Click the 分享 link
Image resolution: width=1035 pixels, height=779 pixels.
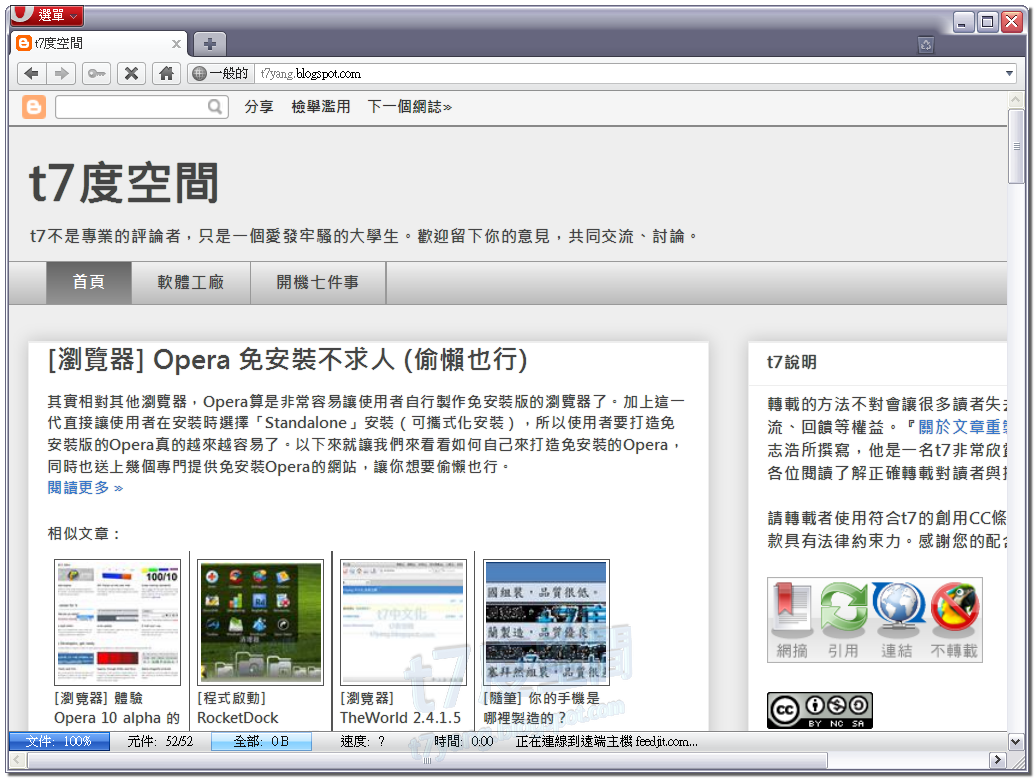(x=258, y=107)
